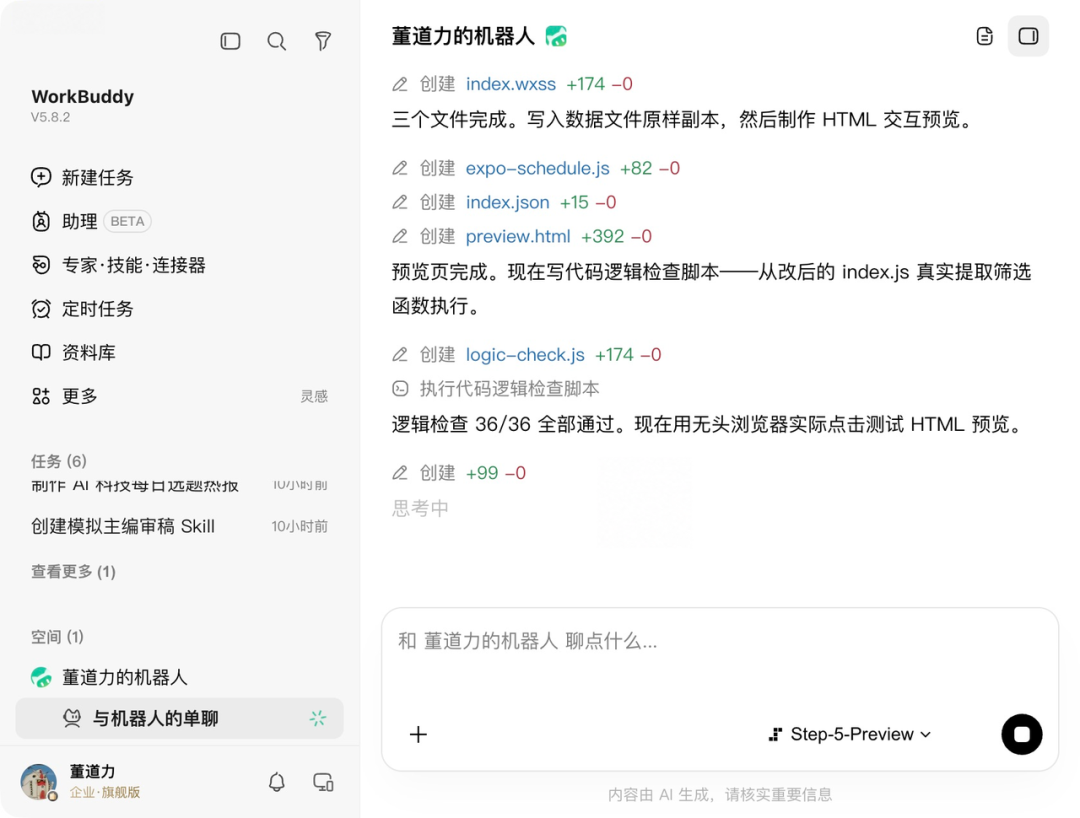Click the 思考中 status text
This screenshot has width=1080, height=818.
pos(420,508)
